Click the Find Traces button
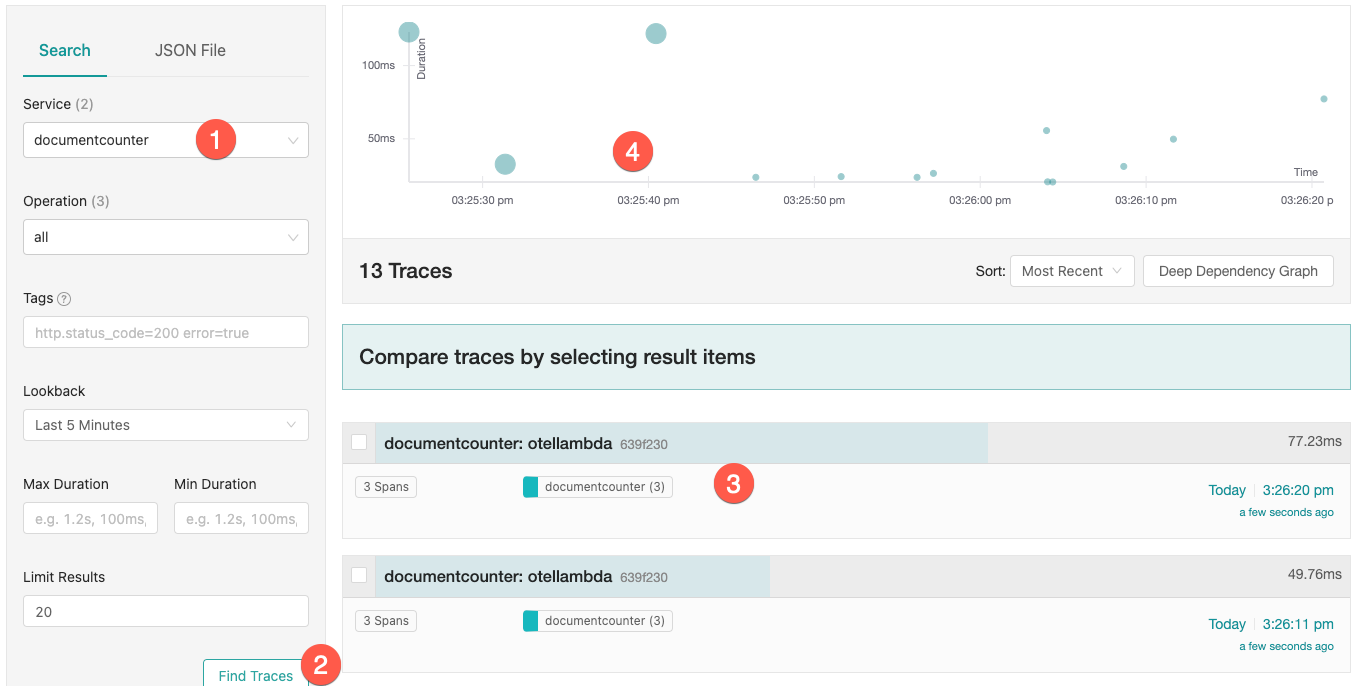Viewport: 1356px width, 686px height. point(256,675)
